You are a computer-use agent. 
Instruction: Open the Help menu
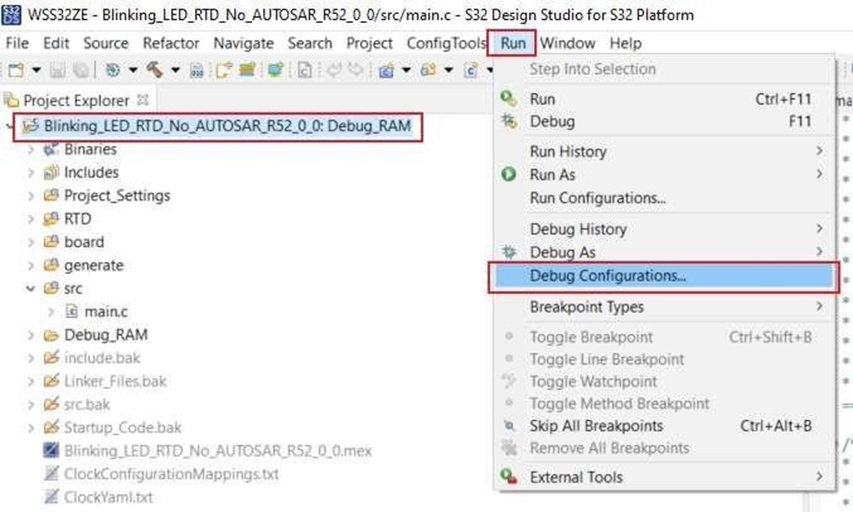tap(625, 43)
